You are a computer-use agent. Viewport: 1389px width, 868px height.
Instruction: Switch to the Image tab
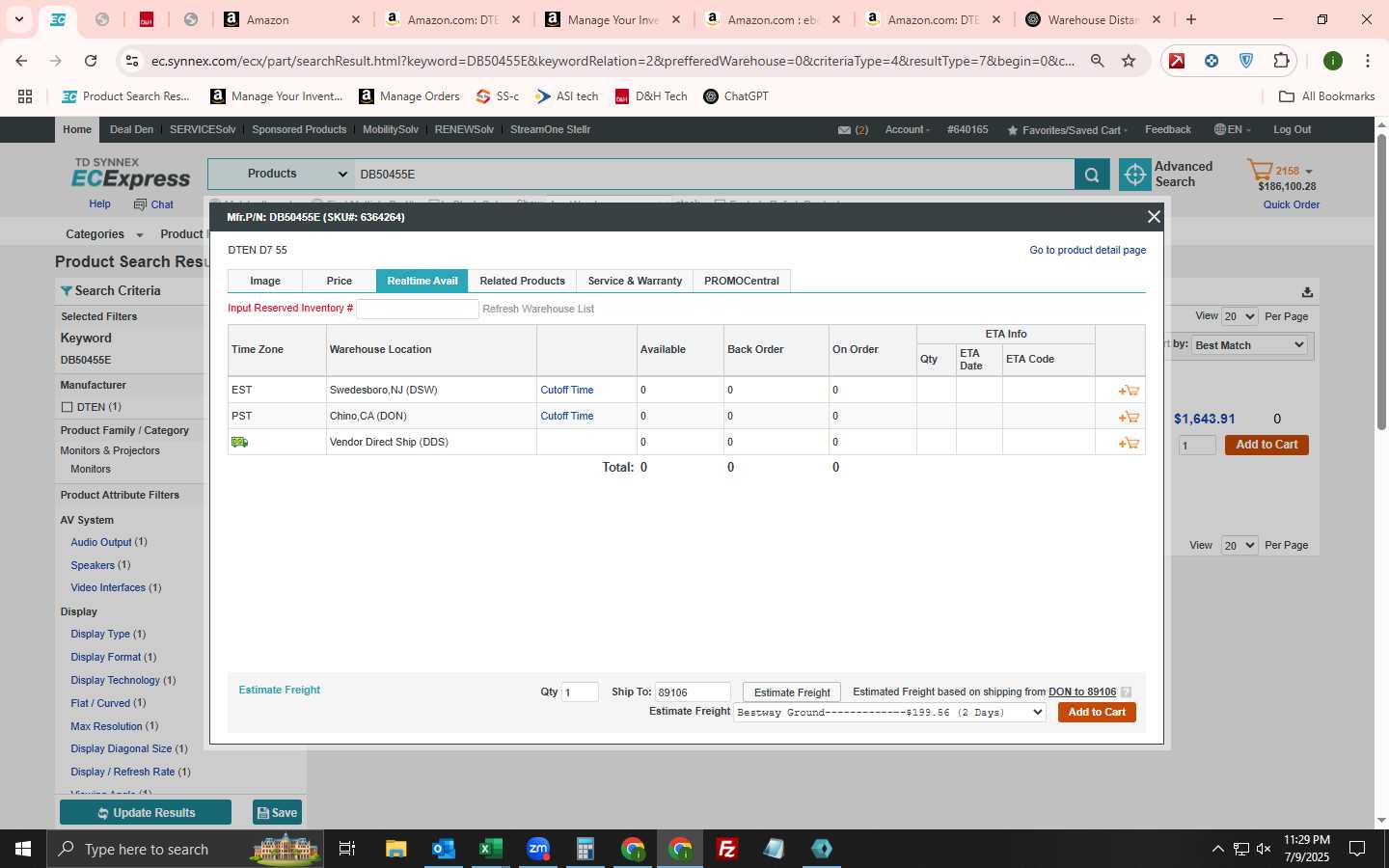pyautogui.click(x=265, y=281)
